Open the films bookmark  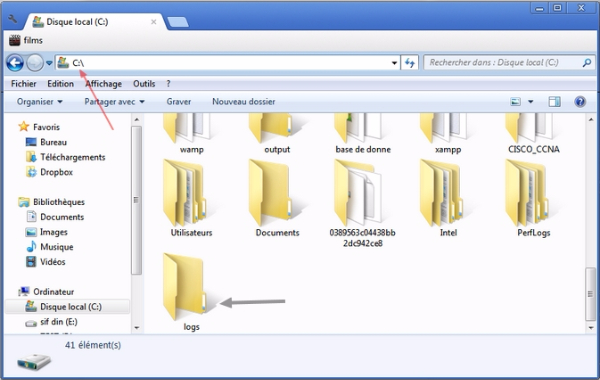click(x=26, y=40)
